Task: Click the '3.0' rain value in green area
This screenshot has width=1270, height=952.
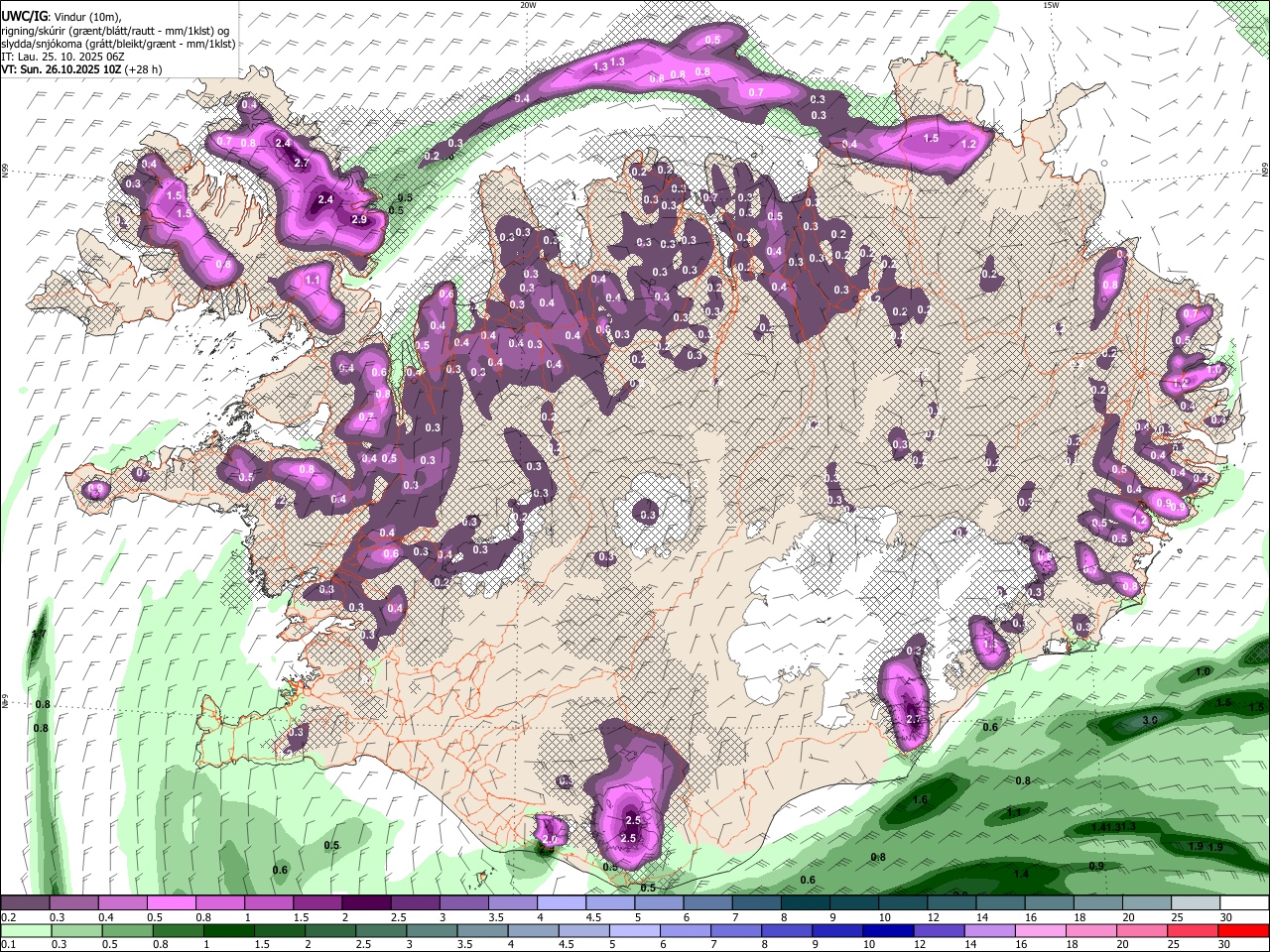Action: (1151, 720)
